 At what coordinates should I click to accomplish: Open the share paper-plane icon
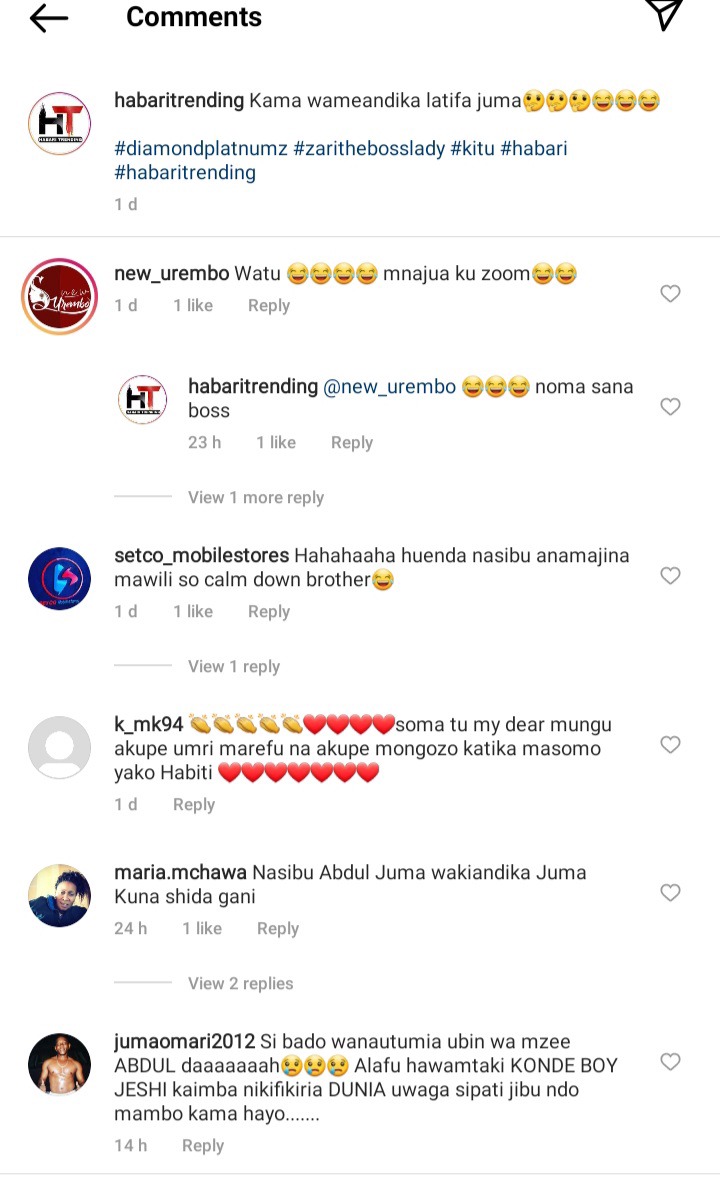[664, 14]
